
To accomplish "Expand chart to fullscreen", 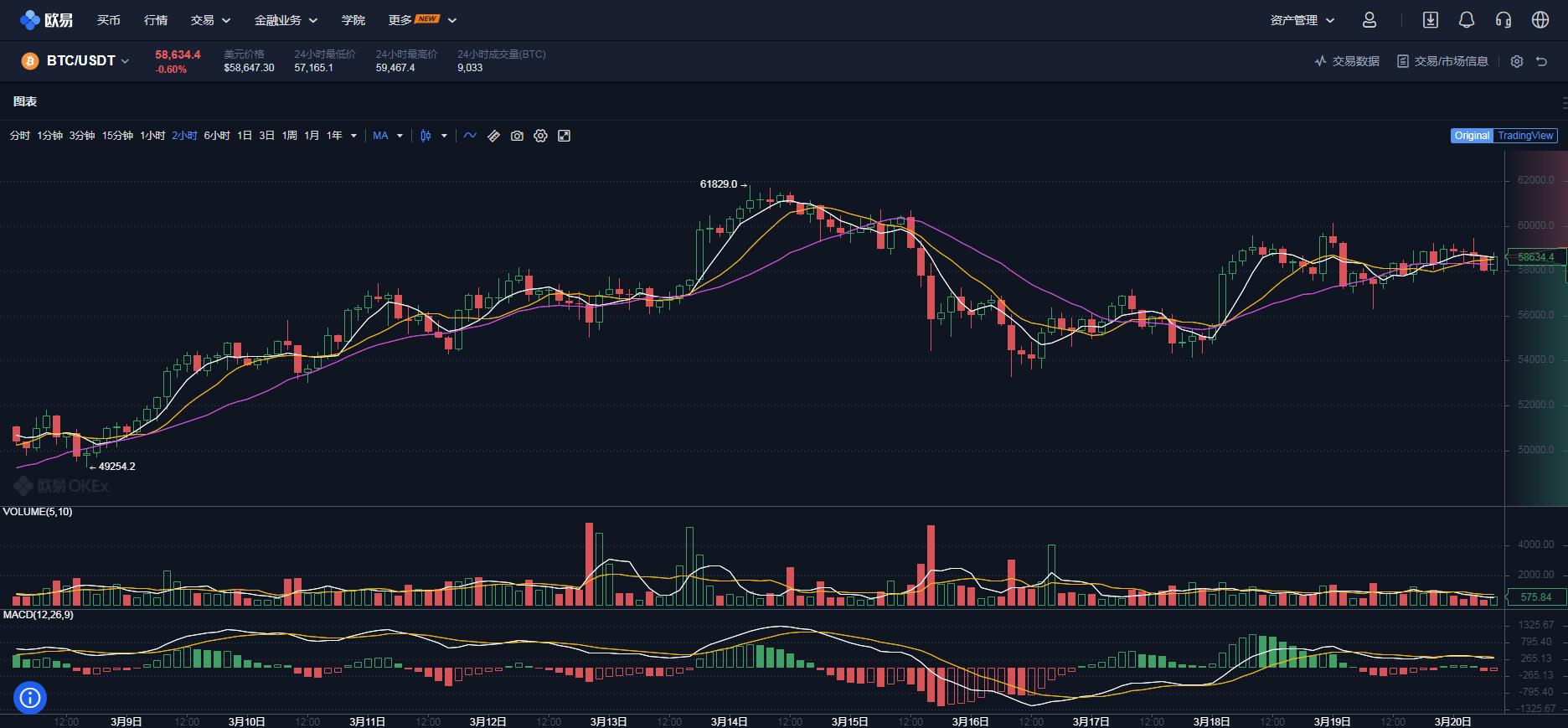I will pyautogui.click(x=564, y=136).
